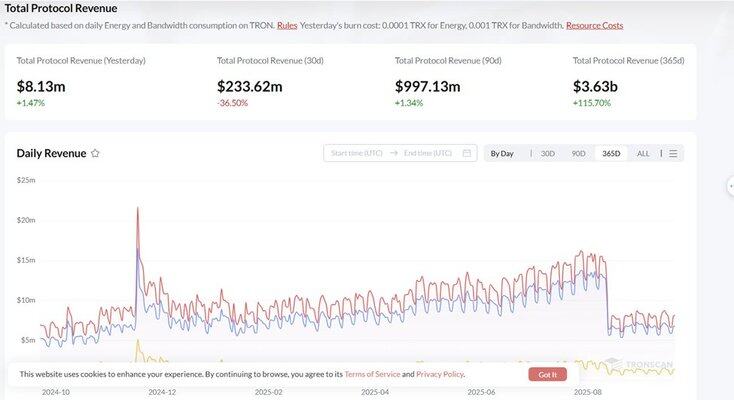The height and width of the screenshot is (400, 734).
Task: Open the Resource Costs link
Action: tap(594, 24)
